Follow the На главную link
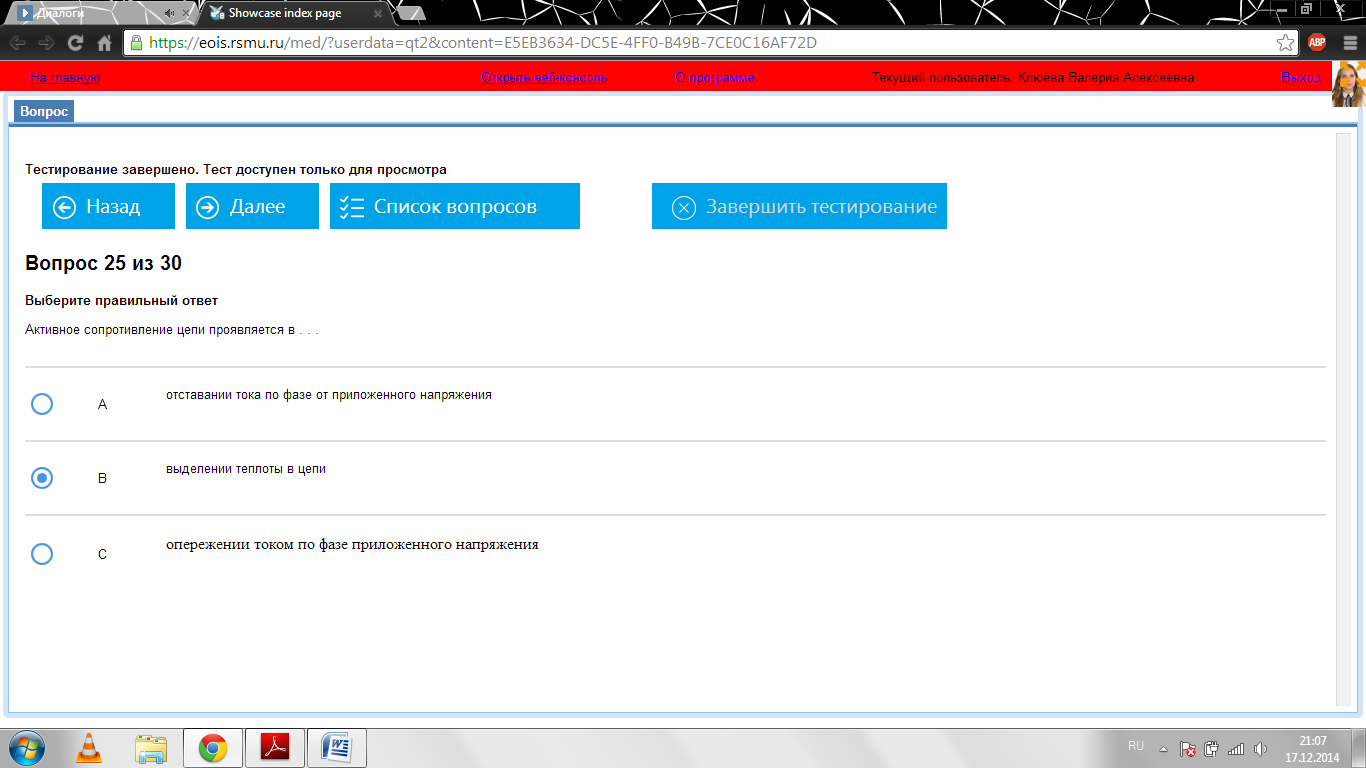 (x=65, y=77)
